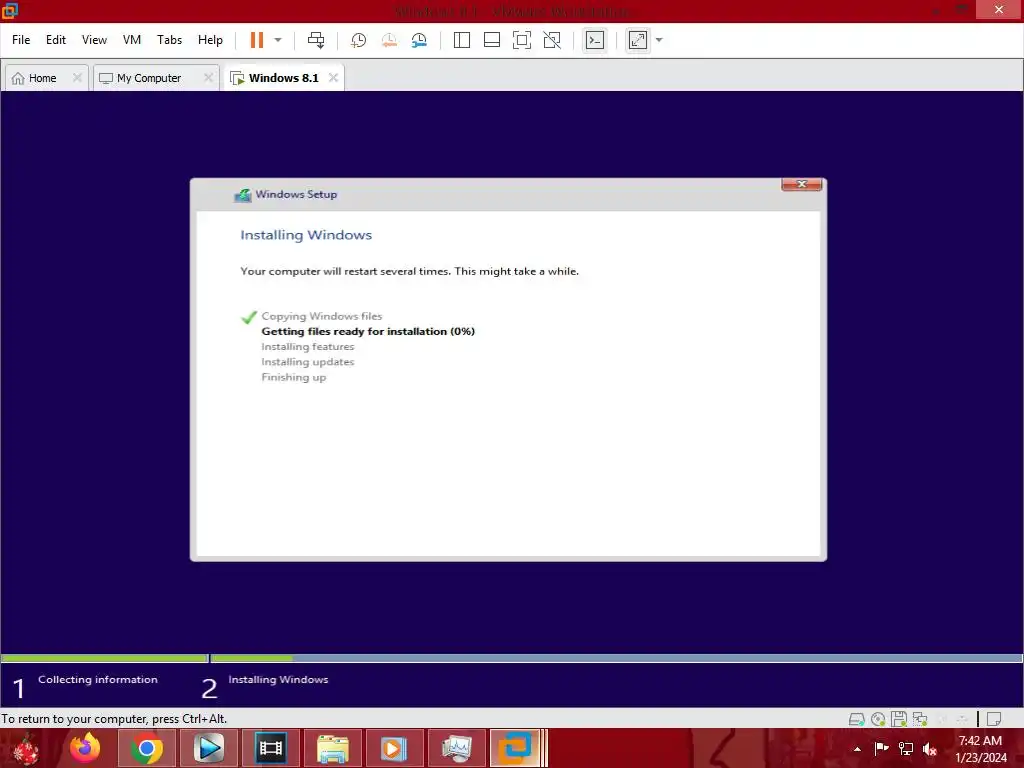This screenshot has height=768, width=1024.
Task: Open the Edit menu
Action: [56, 40]
